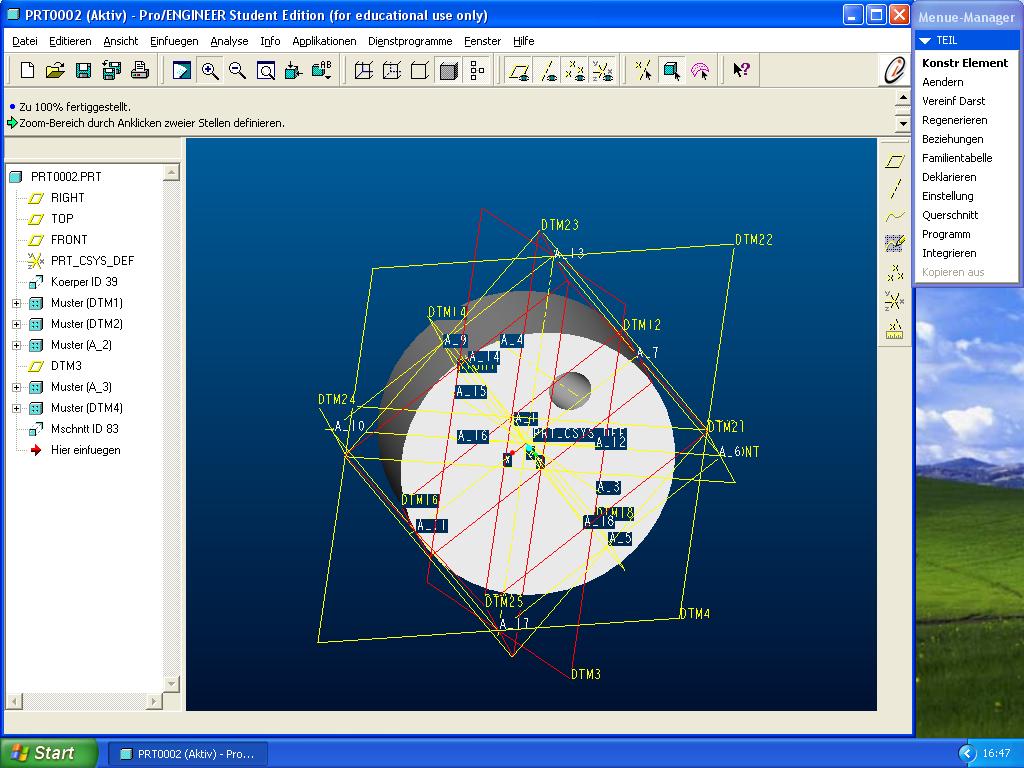Choose Querschnitt in Menue-Manager
Image resolution: width=1024 pixels, height=768 pixels.
click(950, 215)
